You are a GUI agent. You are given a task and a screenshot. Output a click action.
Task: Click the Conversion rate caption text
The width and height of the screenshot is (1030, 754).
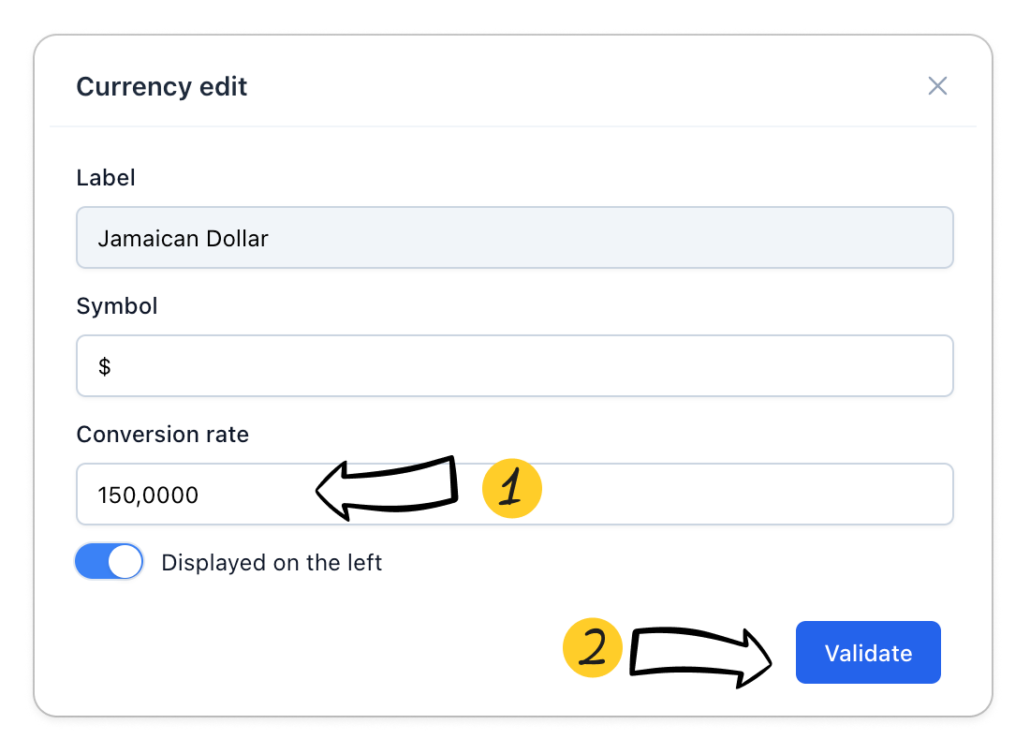coord(163,434)
